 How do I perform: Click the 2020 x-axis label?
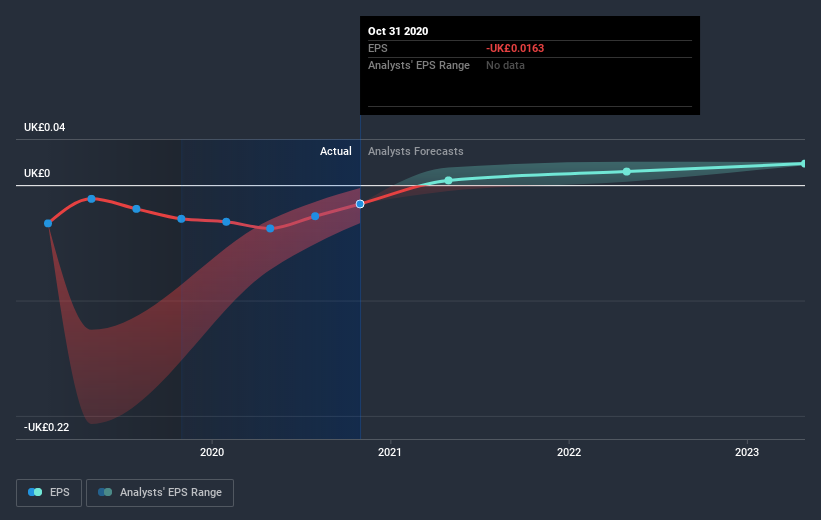point(212,452)
